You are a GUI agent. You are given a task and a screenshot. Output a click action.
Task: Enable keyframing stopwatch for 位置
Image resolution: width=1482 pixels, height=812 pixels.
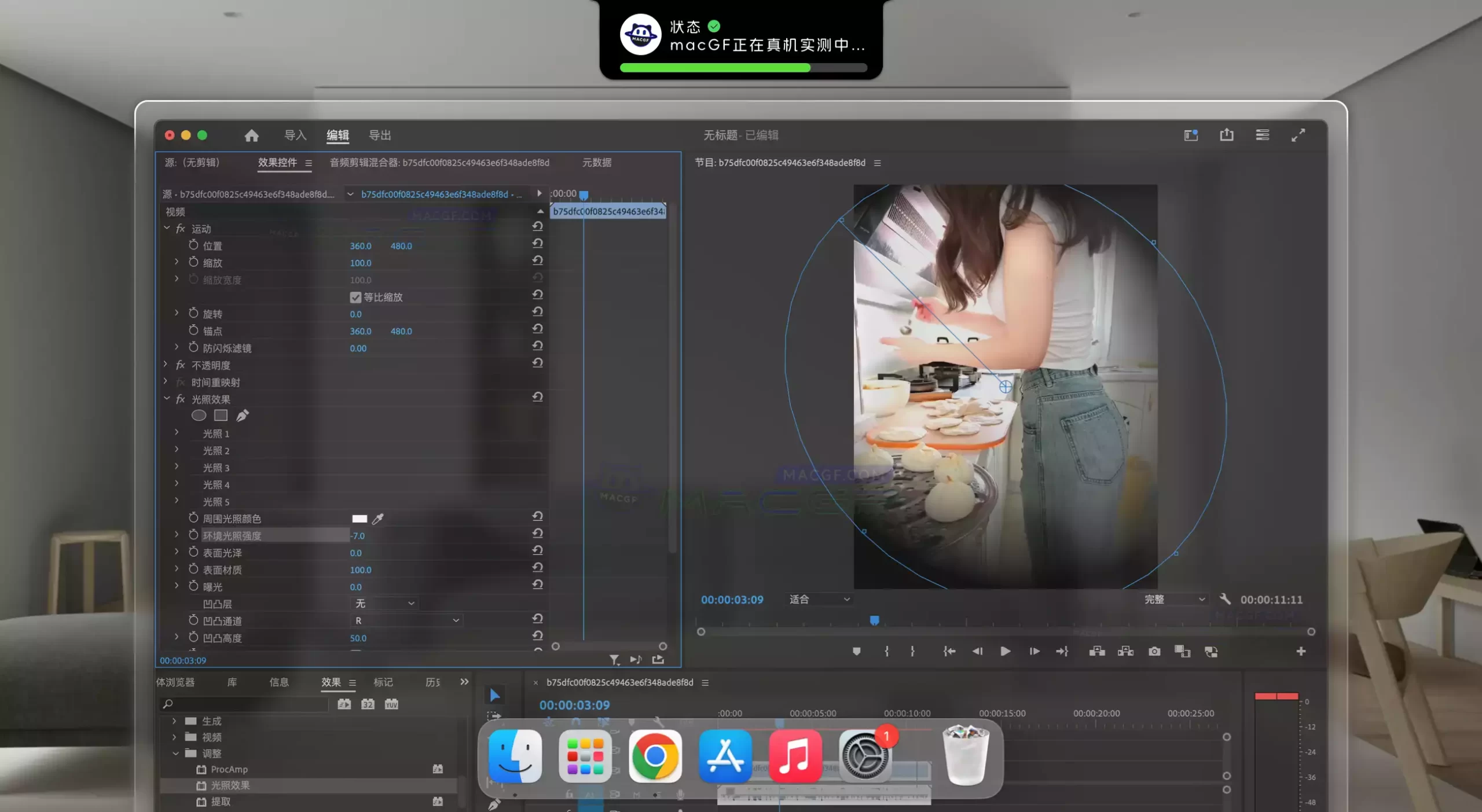[x=194, y=245]
